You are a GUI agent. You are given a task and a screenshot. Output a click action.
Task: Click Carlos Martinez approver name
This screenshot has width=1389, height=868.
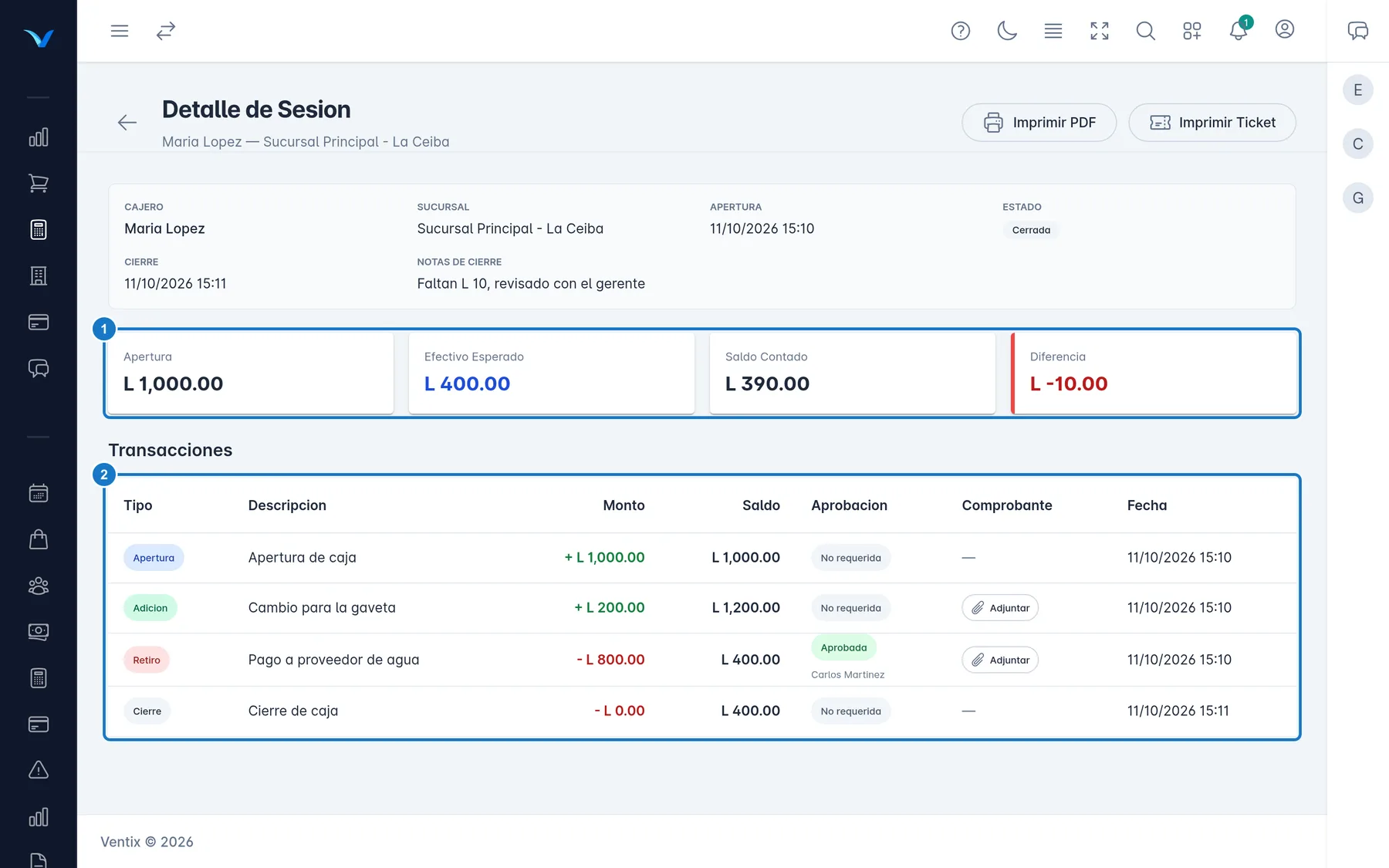coord(847,674)
